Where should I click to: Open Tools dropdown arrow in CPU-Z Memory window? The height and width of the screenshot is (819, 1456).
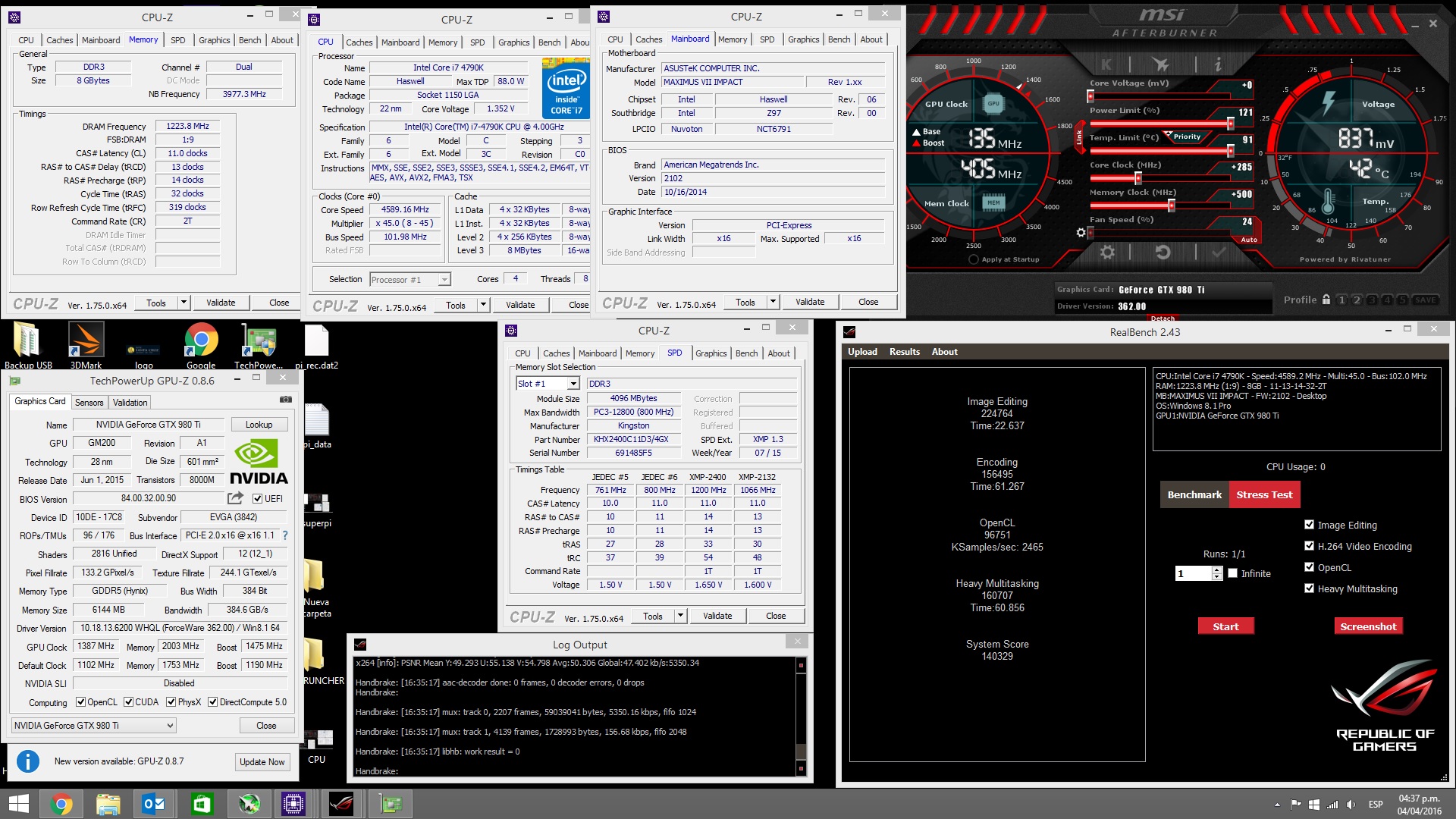coord(183,303)
